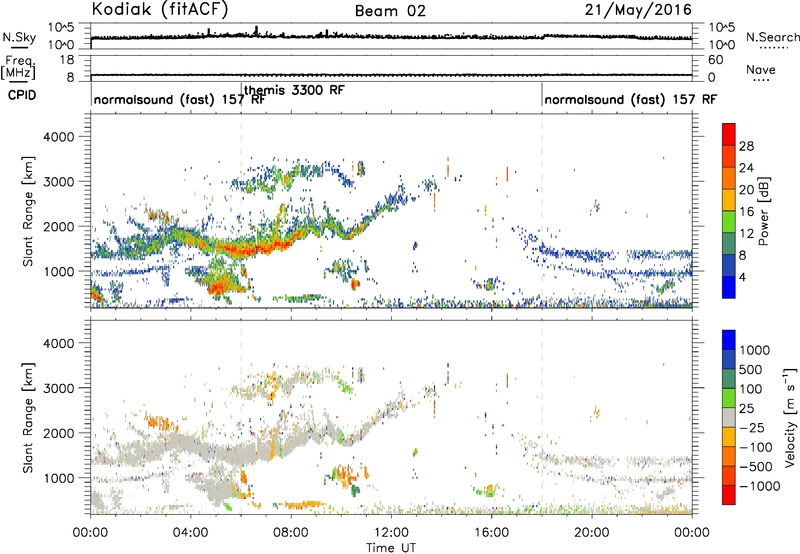Click the 'N.Search' legend label
The image size is (800, 554).
pos(773,37)
